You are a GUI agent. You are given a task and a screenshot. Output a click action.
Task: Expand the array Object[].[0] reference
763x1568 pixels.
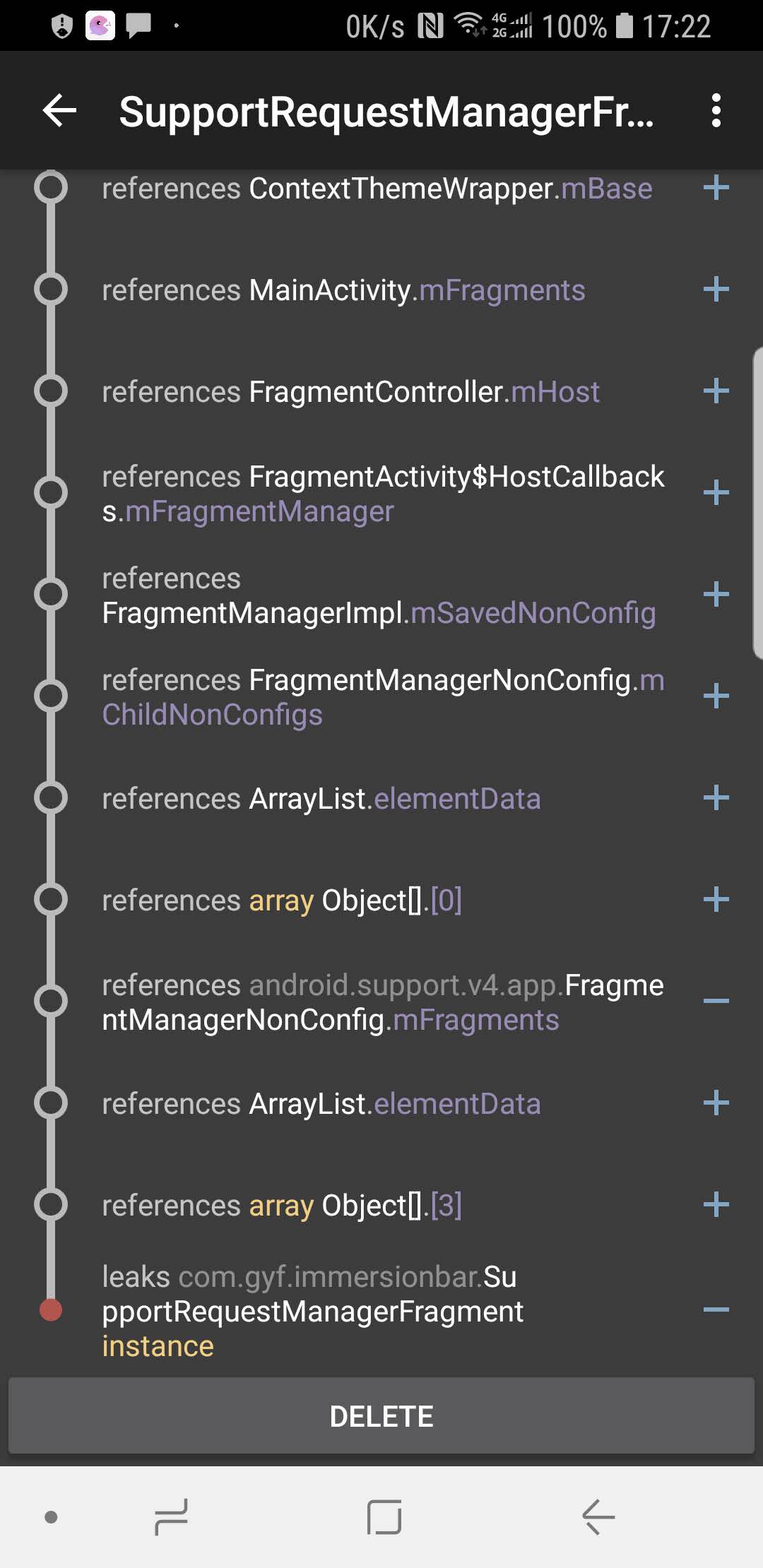coord(716,900)
